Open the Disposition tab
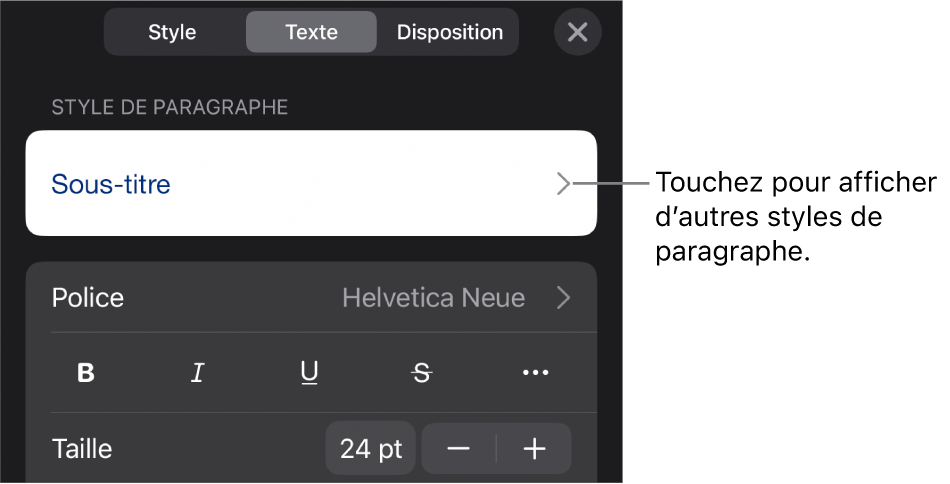Screen dimensions: 950x484 coord(449,32)
